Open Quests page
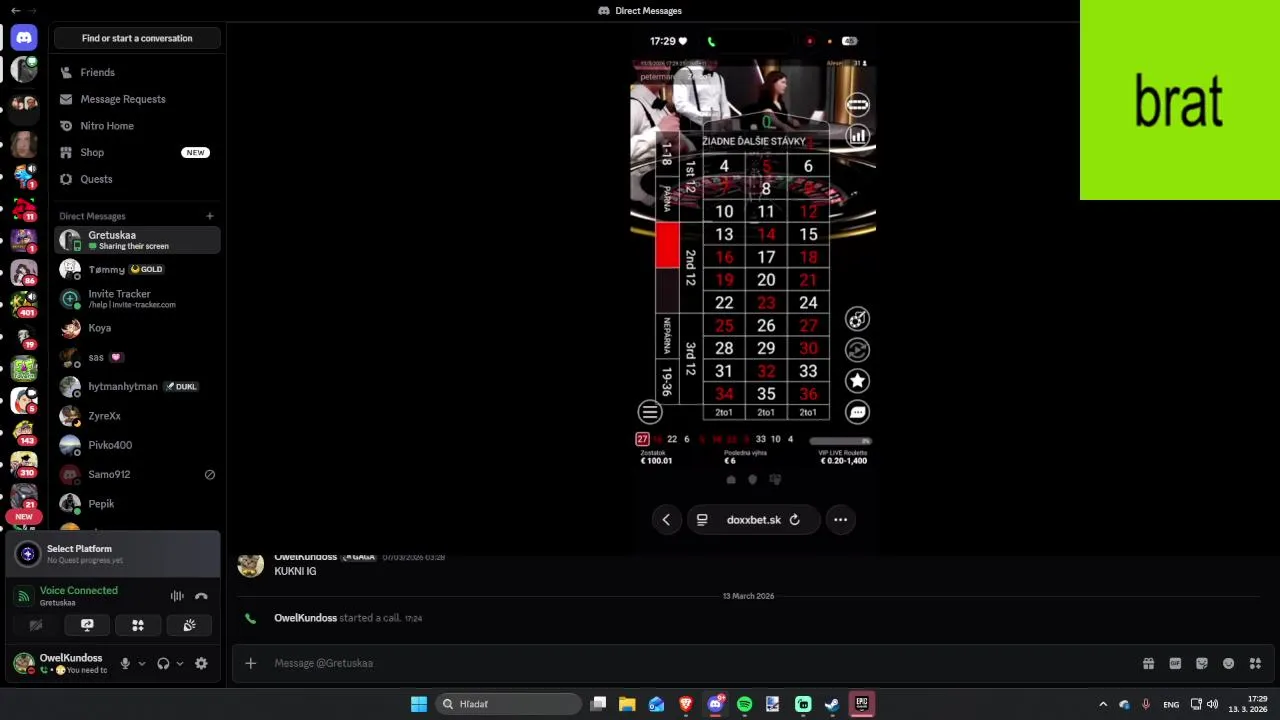The width and height of the screenshot is (1280, 720). 137,179
